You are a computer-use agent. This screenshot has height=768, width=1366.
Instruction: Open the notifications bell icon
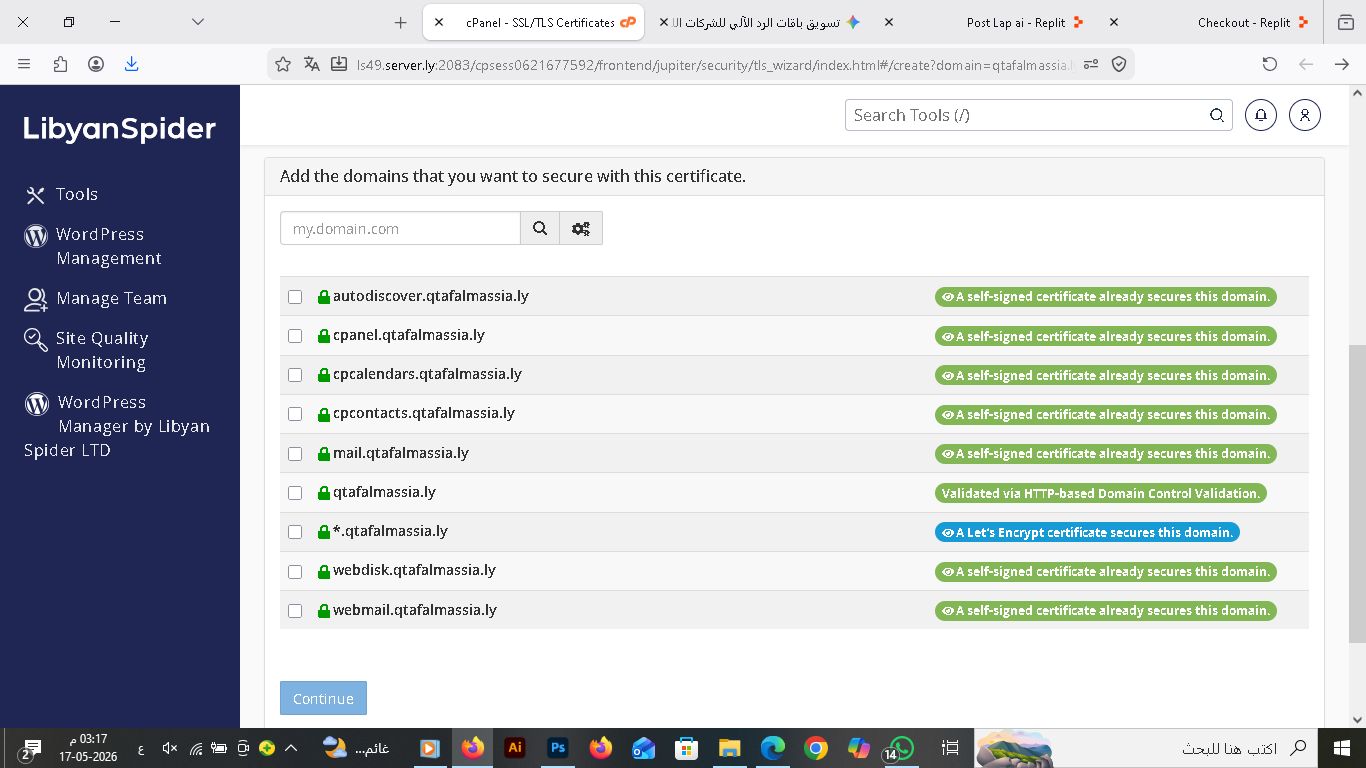click(1261, 115)
